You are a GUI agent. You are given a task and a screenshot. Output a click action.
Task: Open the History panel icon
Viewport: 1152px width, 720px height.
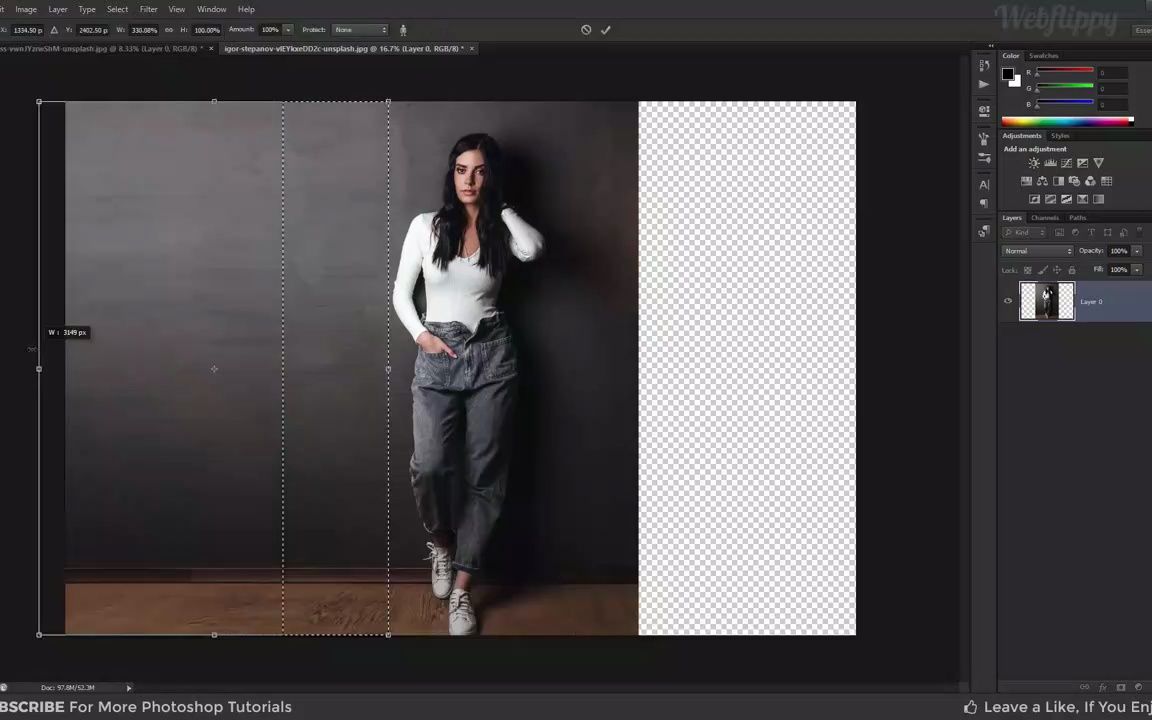click(984, 65)
